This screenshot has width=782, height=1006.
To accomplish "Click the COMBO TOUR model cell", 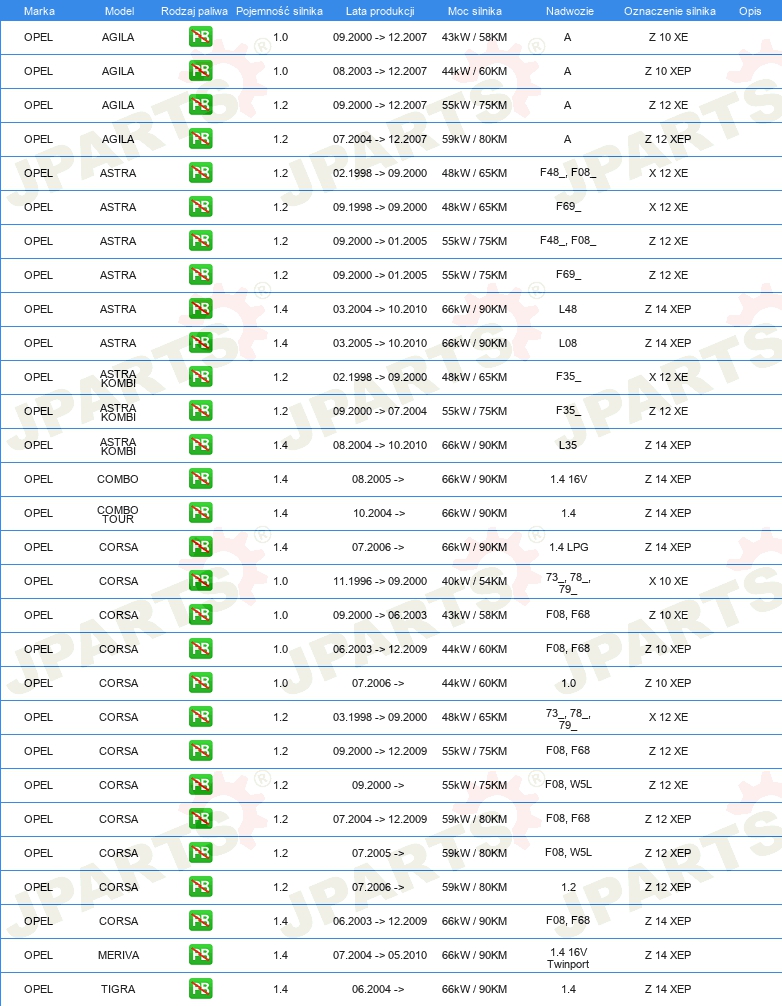I will [x=118, y=514].
